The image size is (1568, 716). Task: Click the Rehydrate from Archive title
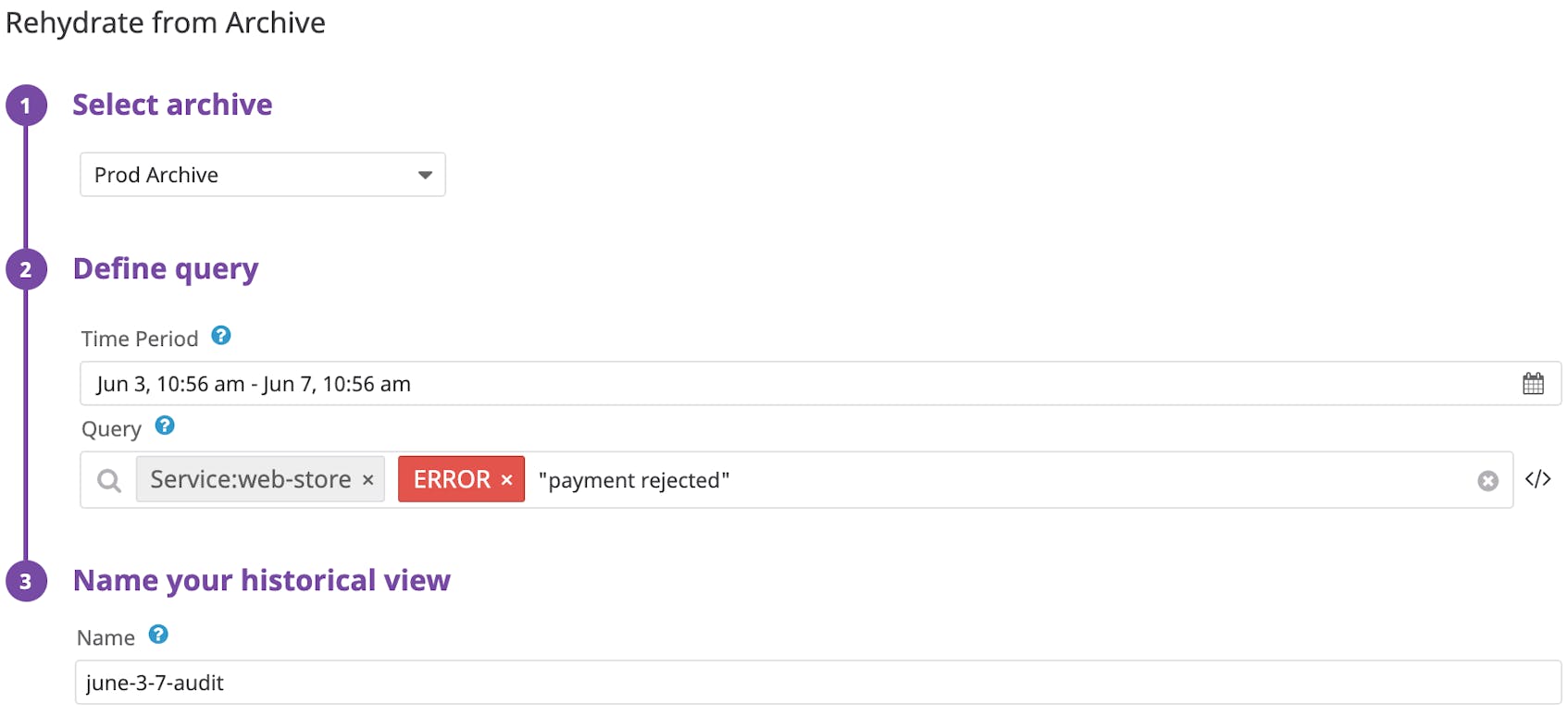pyautogui.click(x=167, y=22)
